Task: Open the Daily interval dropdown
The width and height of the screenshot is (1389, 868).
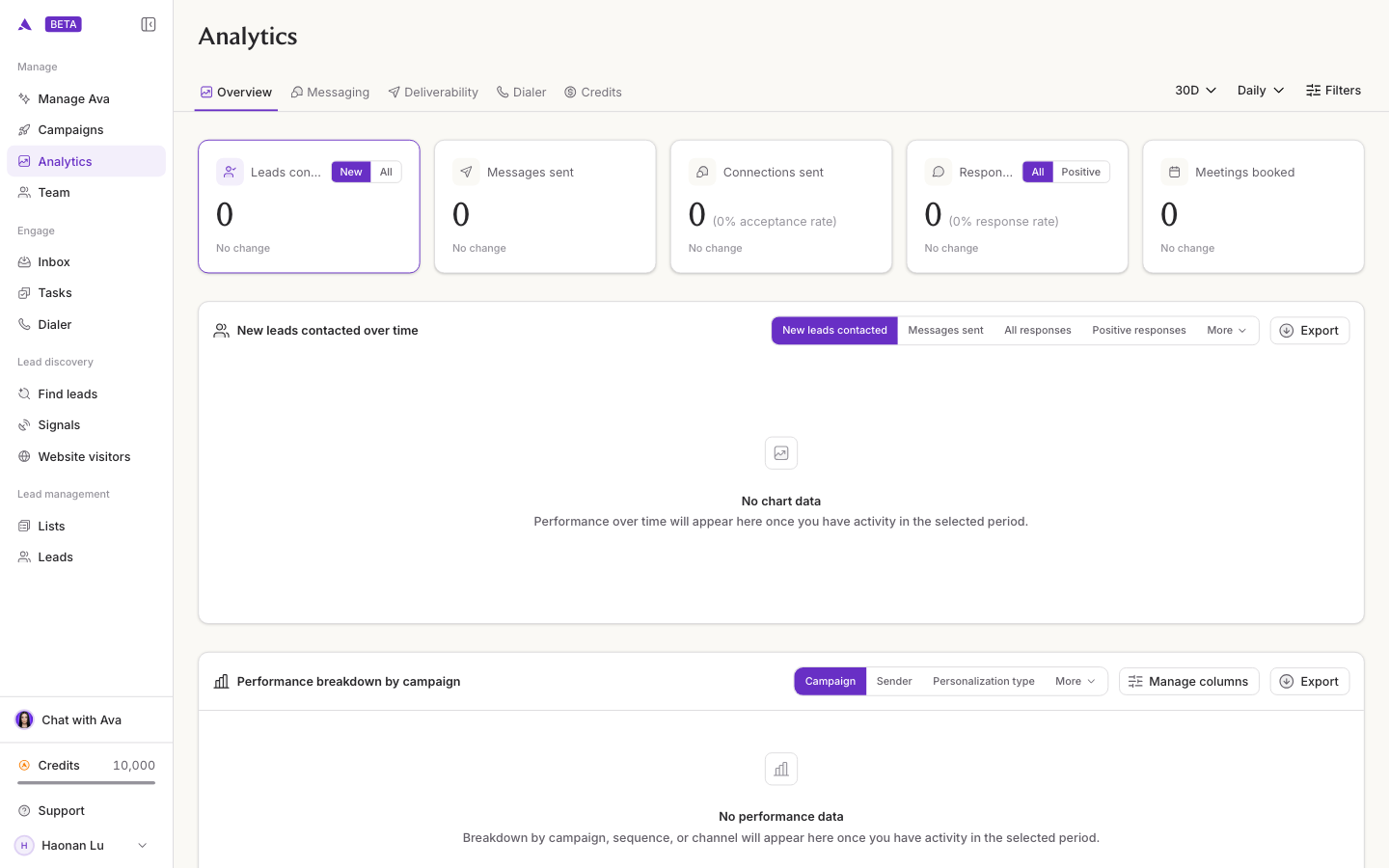Action: point(1261,91)
